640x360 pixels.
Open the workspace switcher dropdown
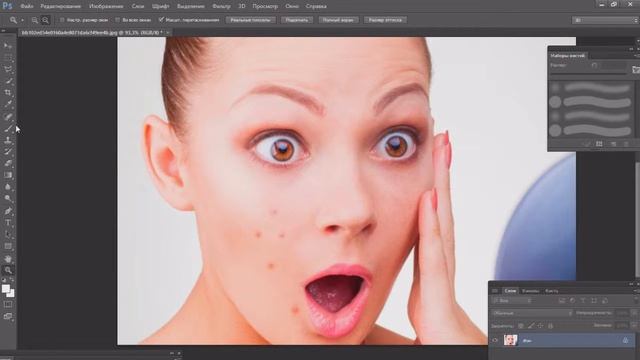coord(606,20)
